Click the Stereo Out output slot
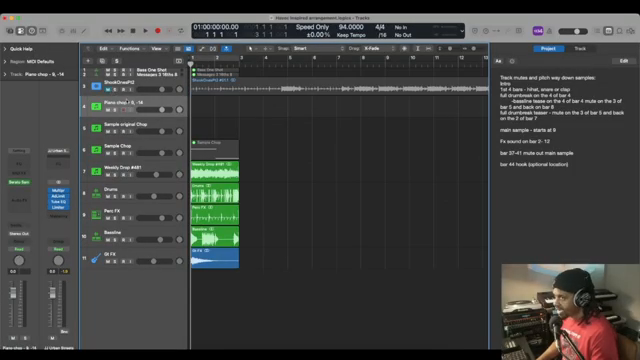640x360 pixels. tap(19, 234)
